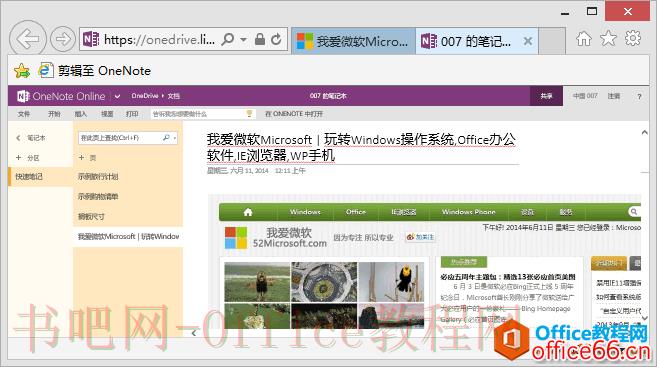Click the circular mosaic photo thumbnail

click(x=324, y=282)
